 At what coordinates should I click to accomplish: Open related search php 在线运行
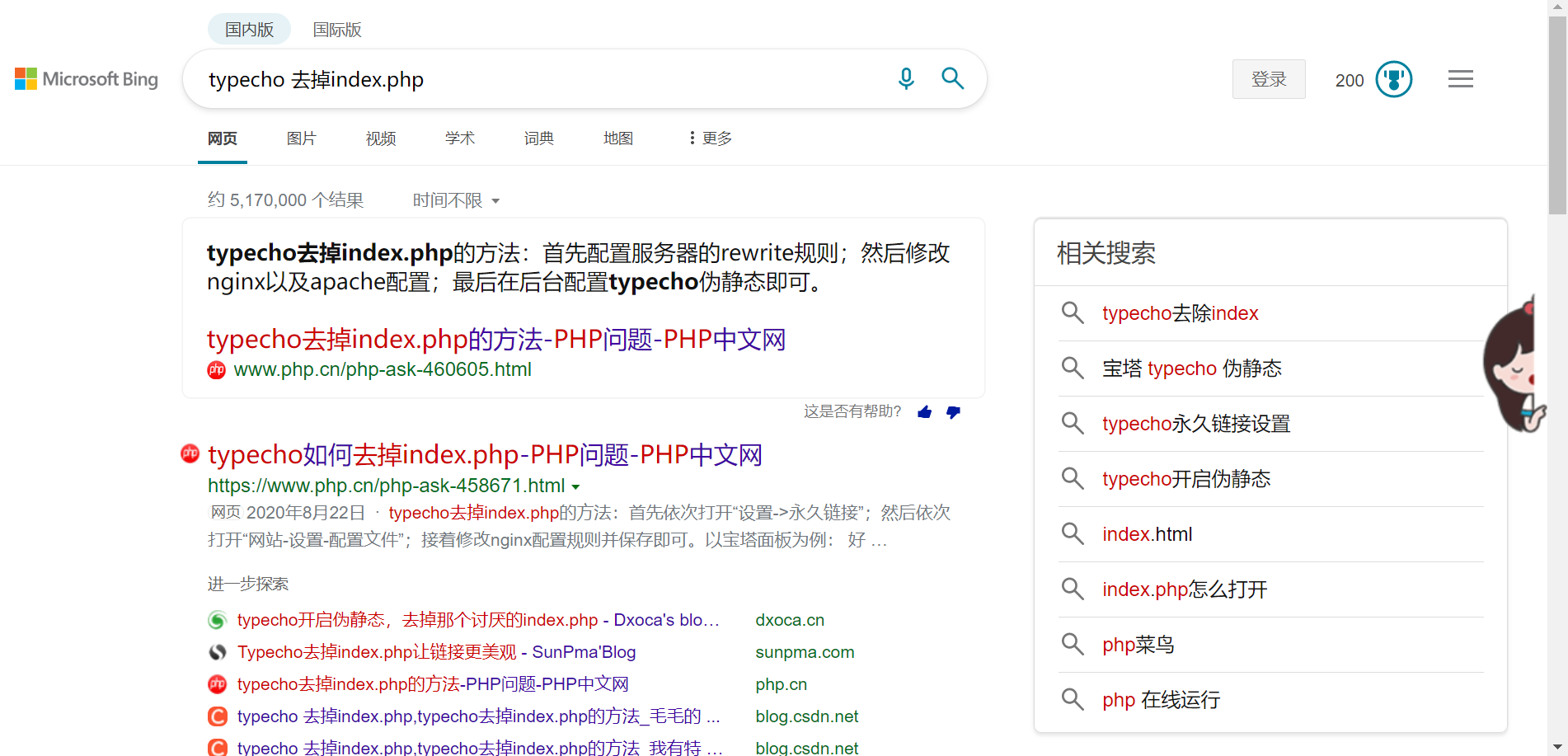1162,700
